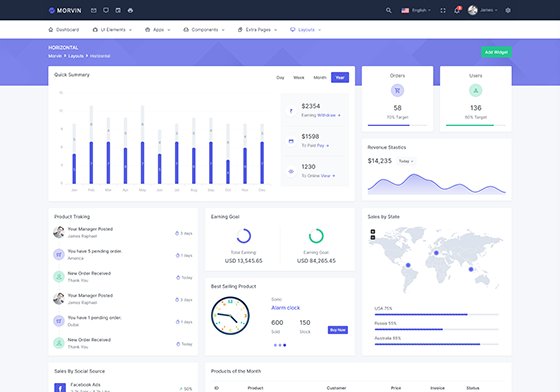Open the Today revenue dropdown

click(x=406, y=161)
